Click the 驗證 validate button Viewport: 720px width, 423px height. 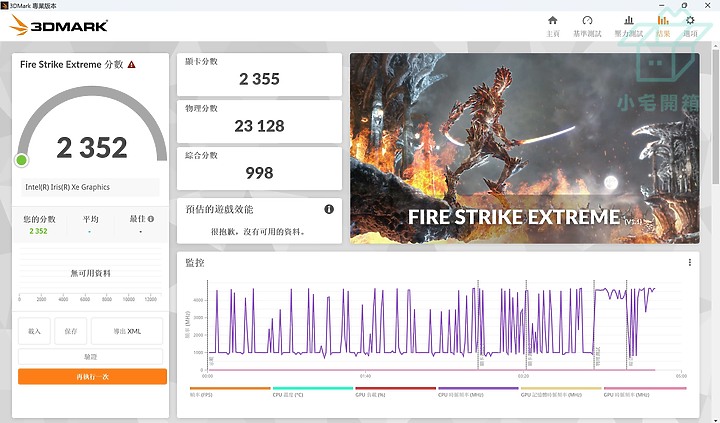[x=90, y=356]
